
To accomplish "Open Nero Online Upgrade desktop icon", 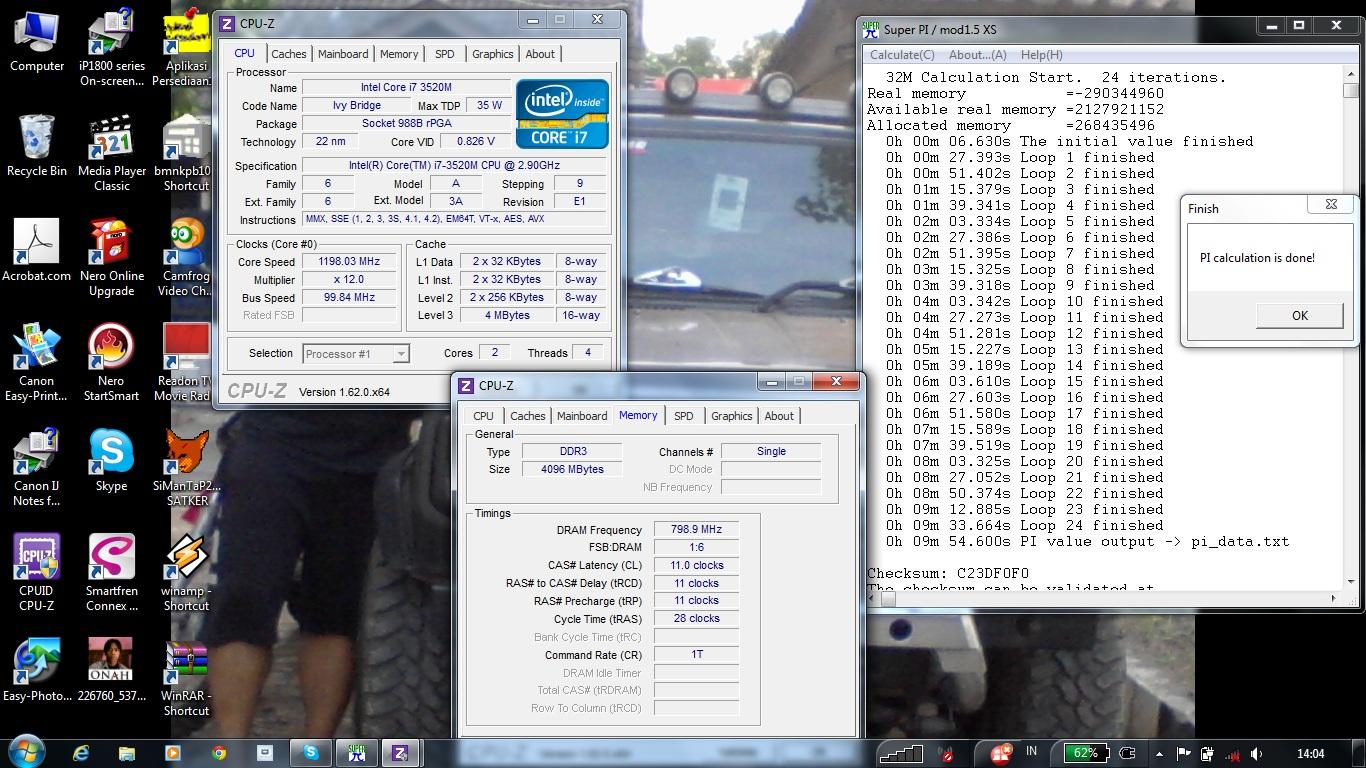I will [111, 259].
